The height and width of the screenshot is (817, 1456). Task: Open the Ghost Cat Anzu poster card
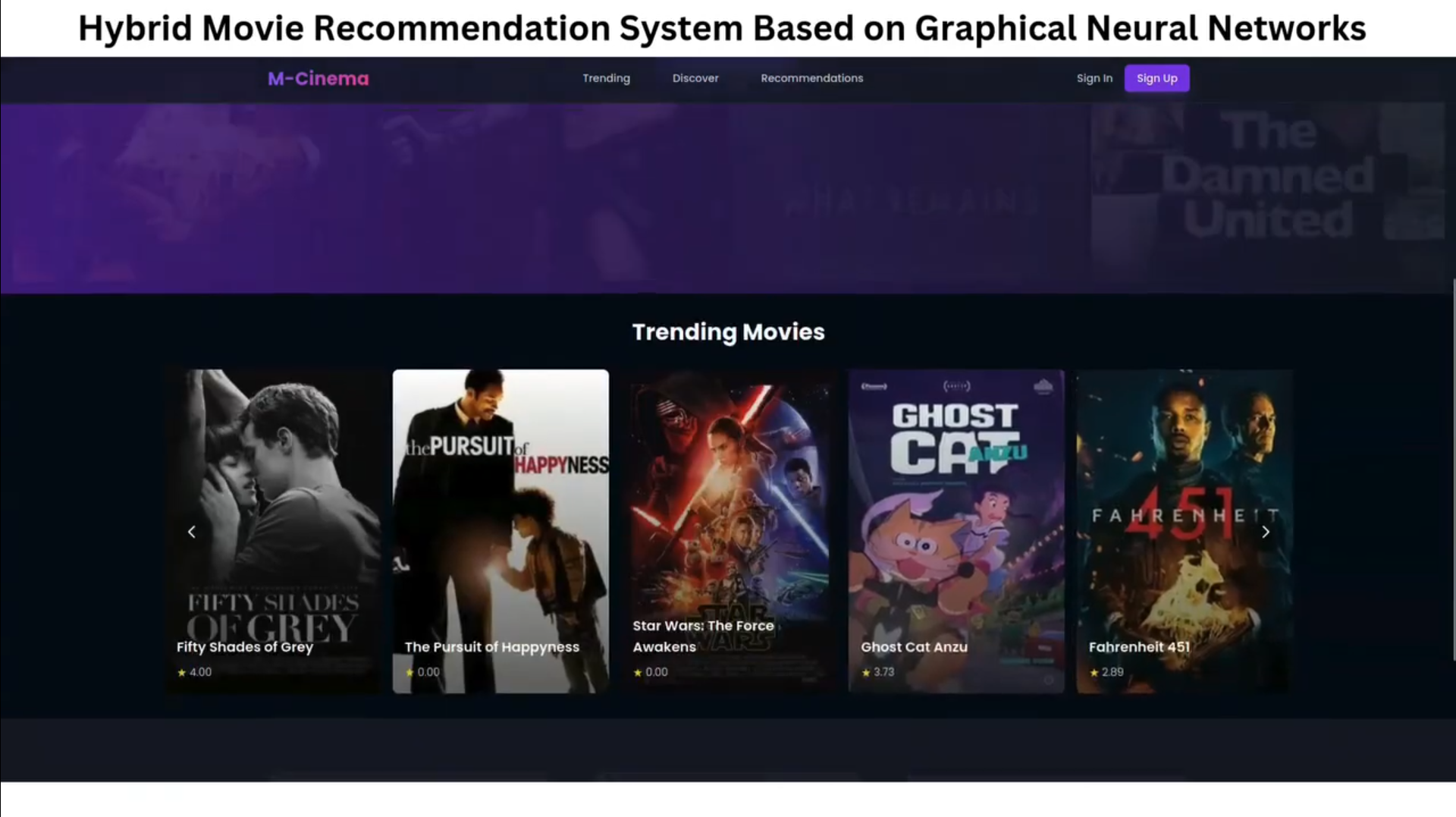[x=956, y=531]
